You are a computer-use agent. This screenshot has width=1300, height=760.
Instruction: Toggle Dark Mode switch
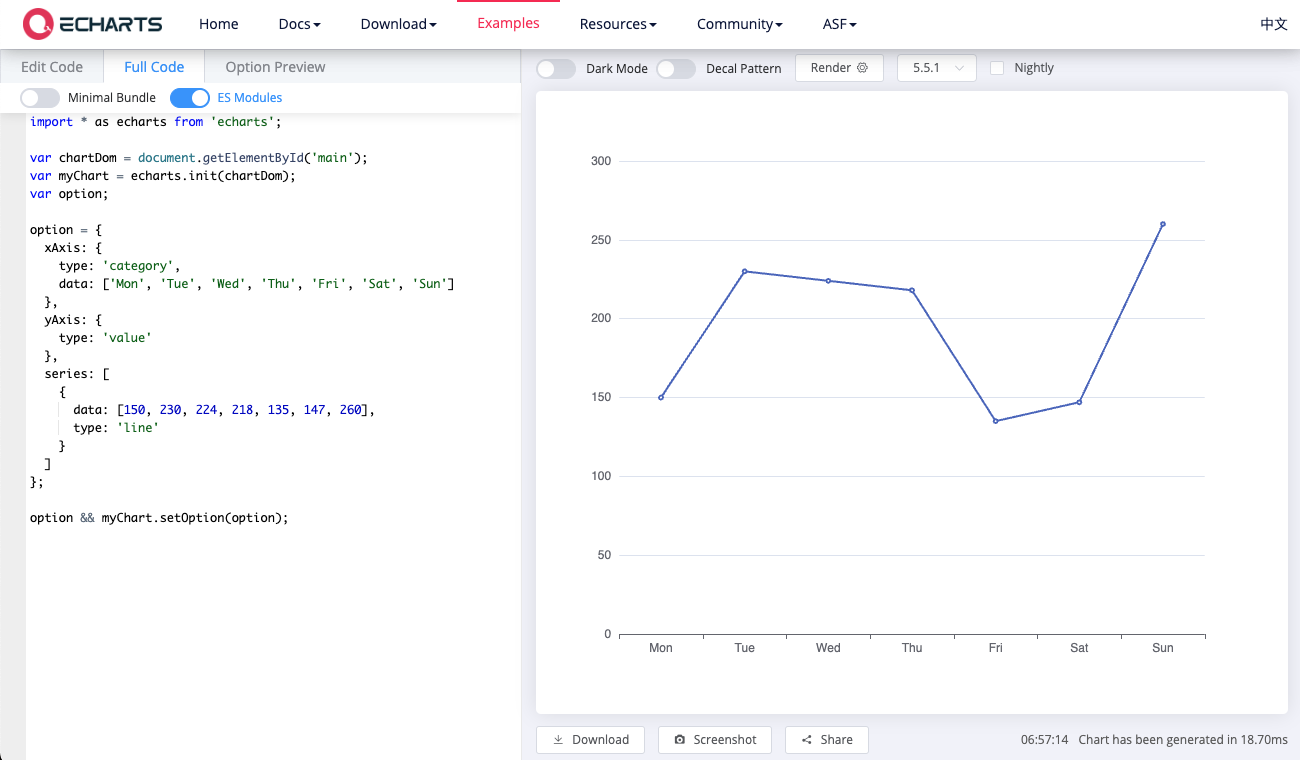556,68
